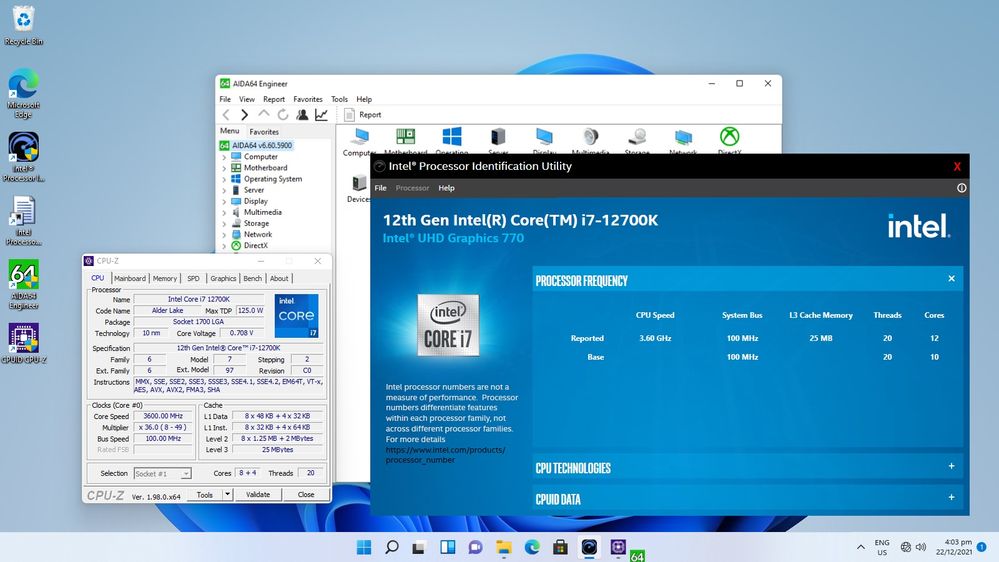Screen dimensions: 999x562
Task: Expand the CPUID Data section
Action: 951,498
